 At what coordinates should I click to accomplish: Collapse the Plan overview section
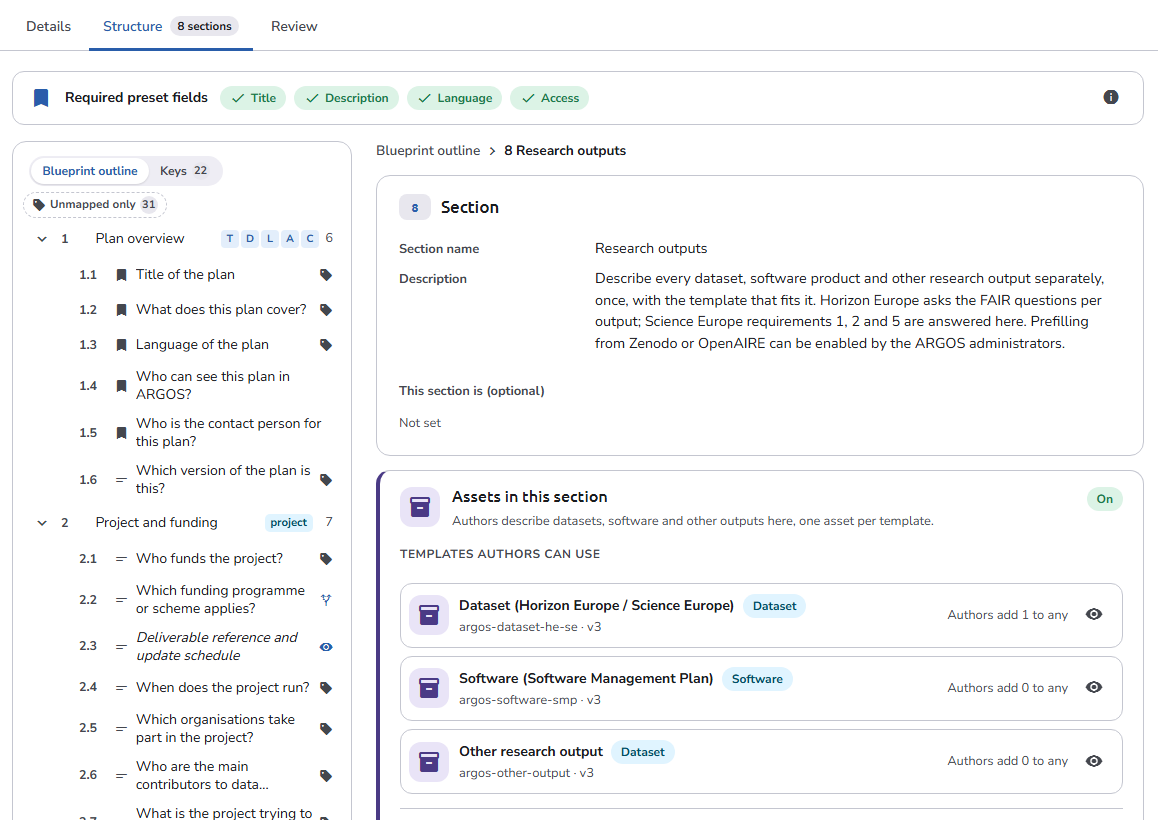click(42, 239)
